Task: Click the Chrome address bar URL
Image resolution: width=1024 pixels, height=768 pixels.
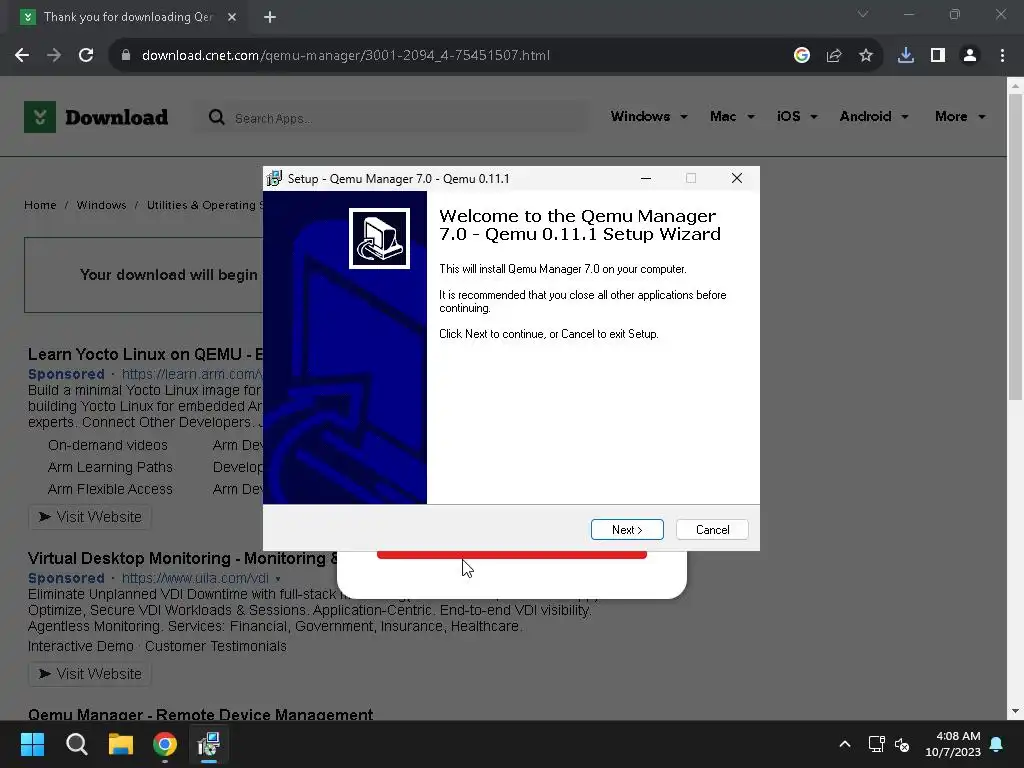Action: point(345,56)
